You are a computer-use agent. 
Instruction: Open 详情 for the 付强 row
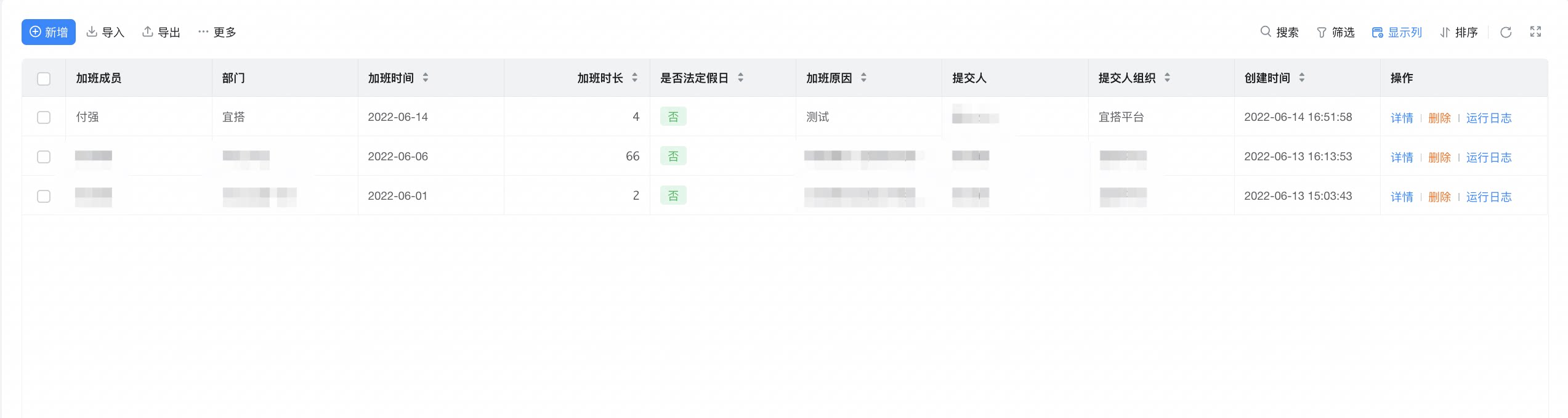coord(1402,118)
